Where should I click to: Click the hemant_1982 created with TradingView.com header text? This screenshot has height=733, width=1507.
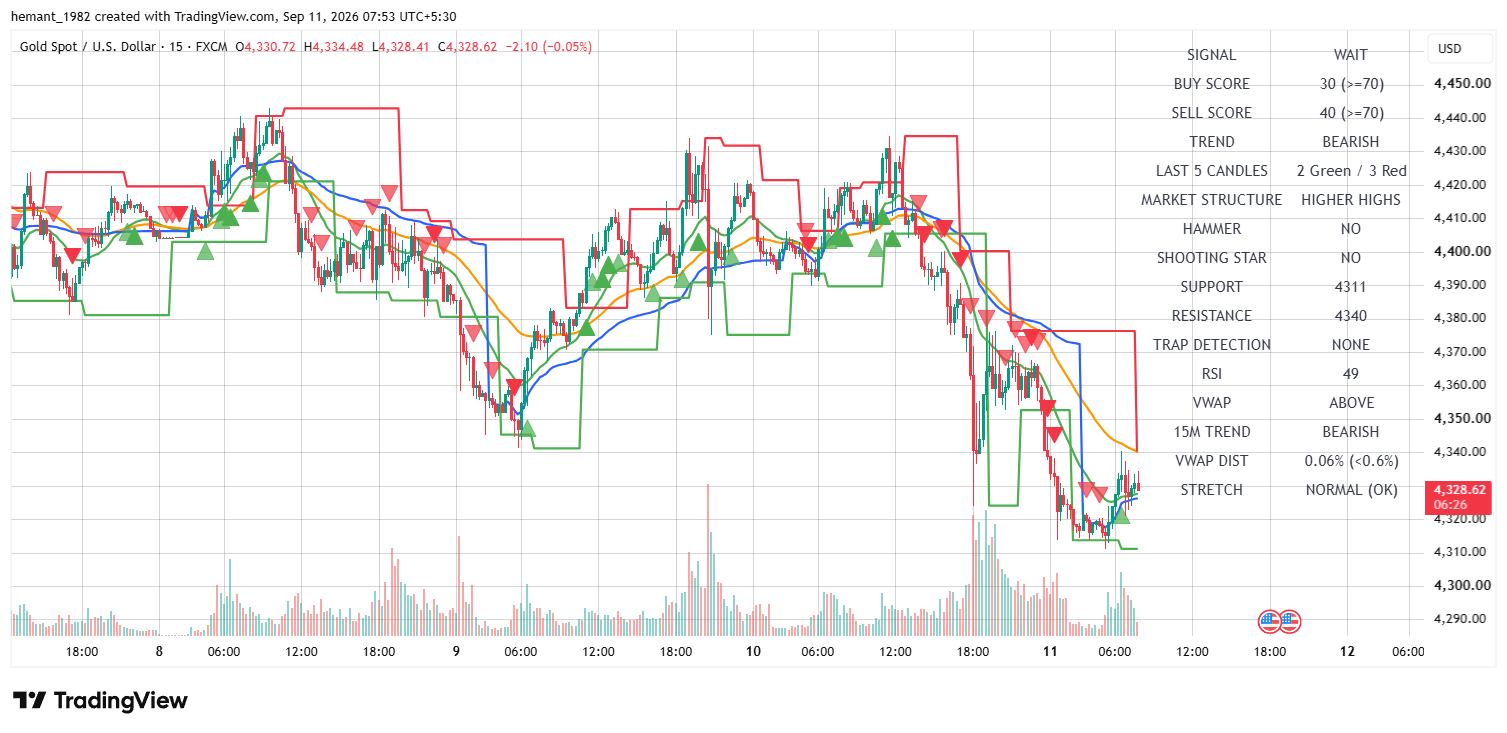234,17
